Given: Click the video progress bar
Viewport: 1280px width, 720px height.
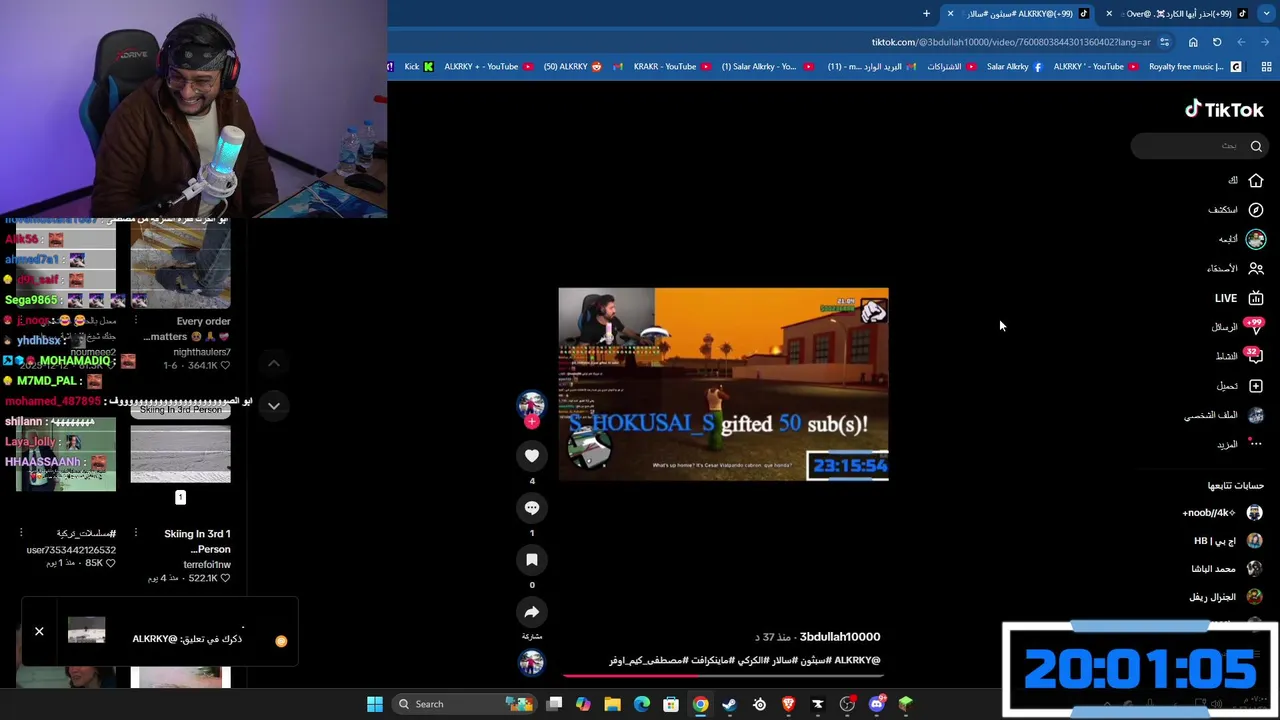Looking at the screenshot, I should tap(724, 675).
